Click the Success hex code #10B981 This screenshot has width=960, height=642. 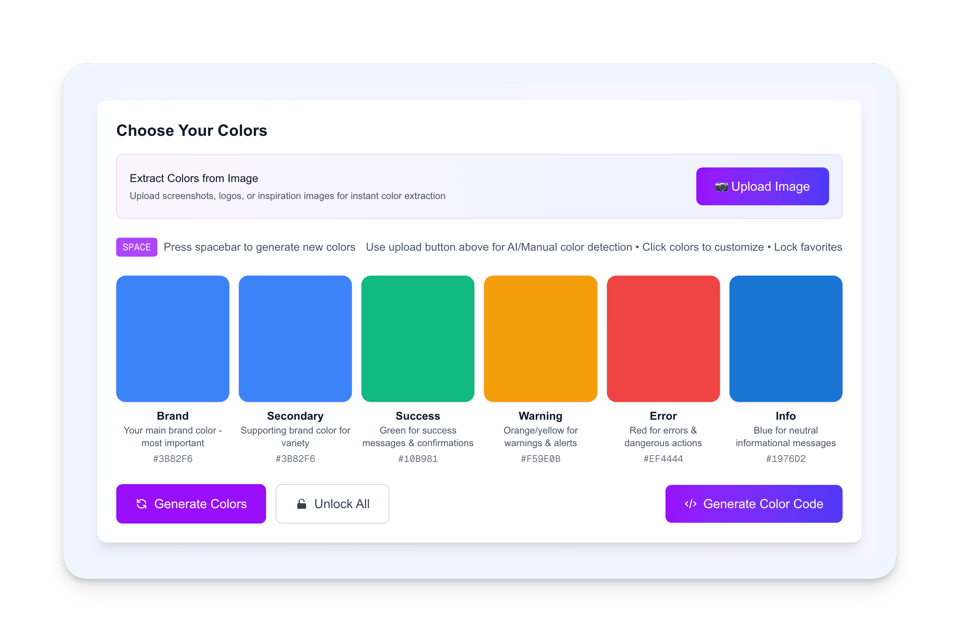[418, 459]
